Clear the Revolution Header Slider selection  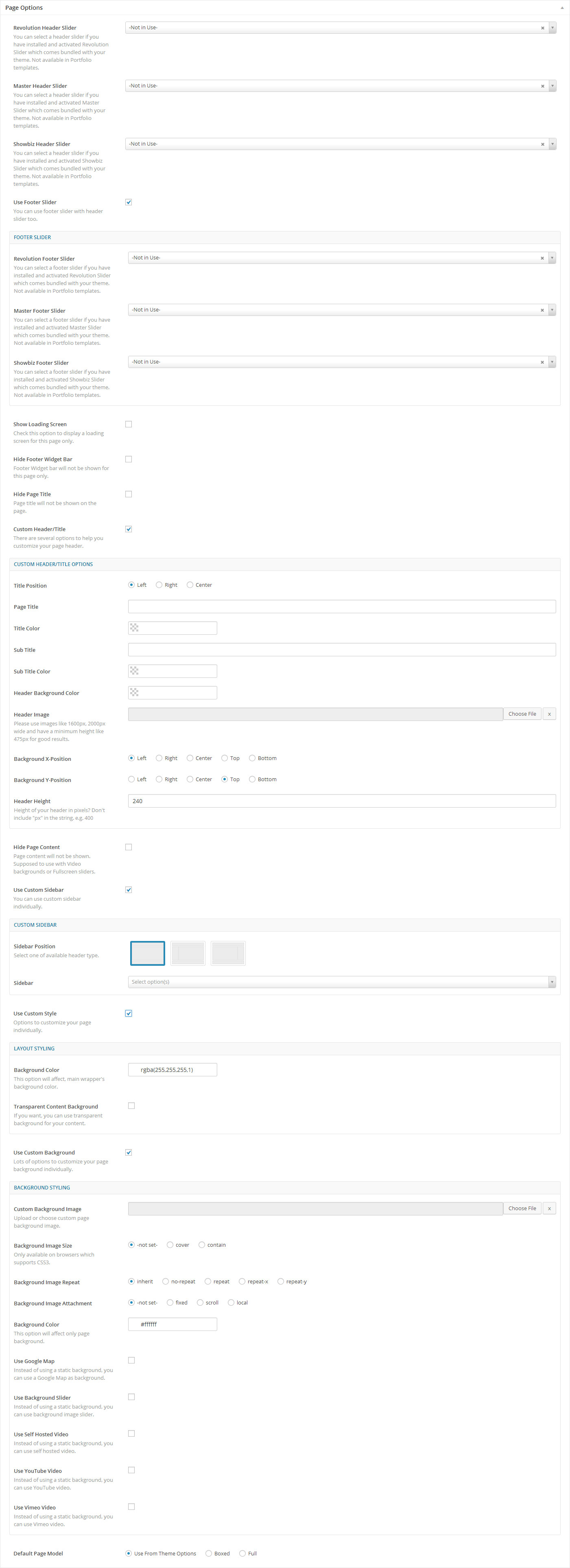click(542, 28)
